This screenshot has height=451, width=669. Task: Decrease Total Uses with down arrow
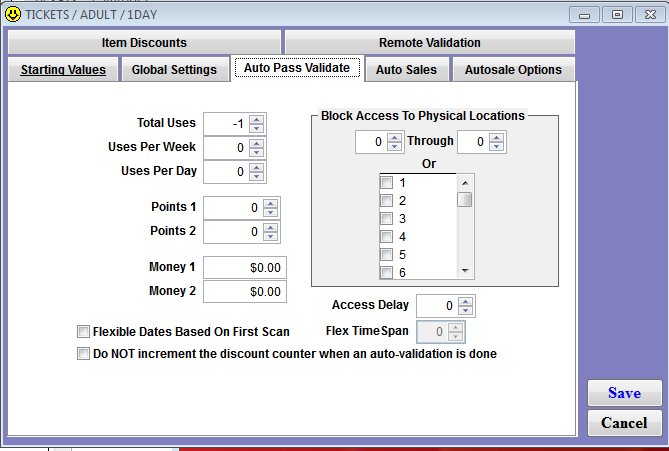(256, 128)
